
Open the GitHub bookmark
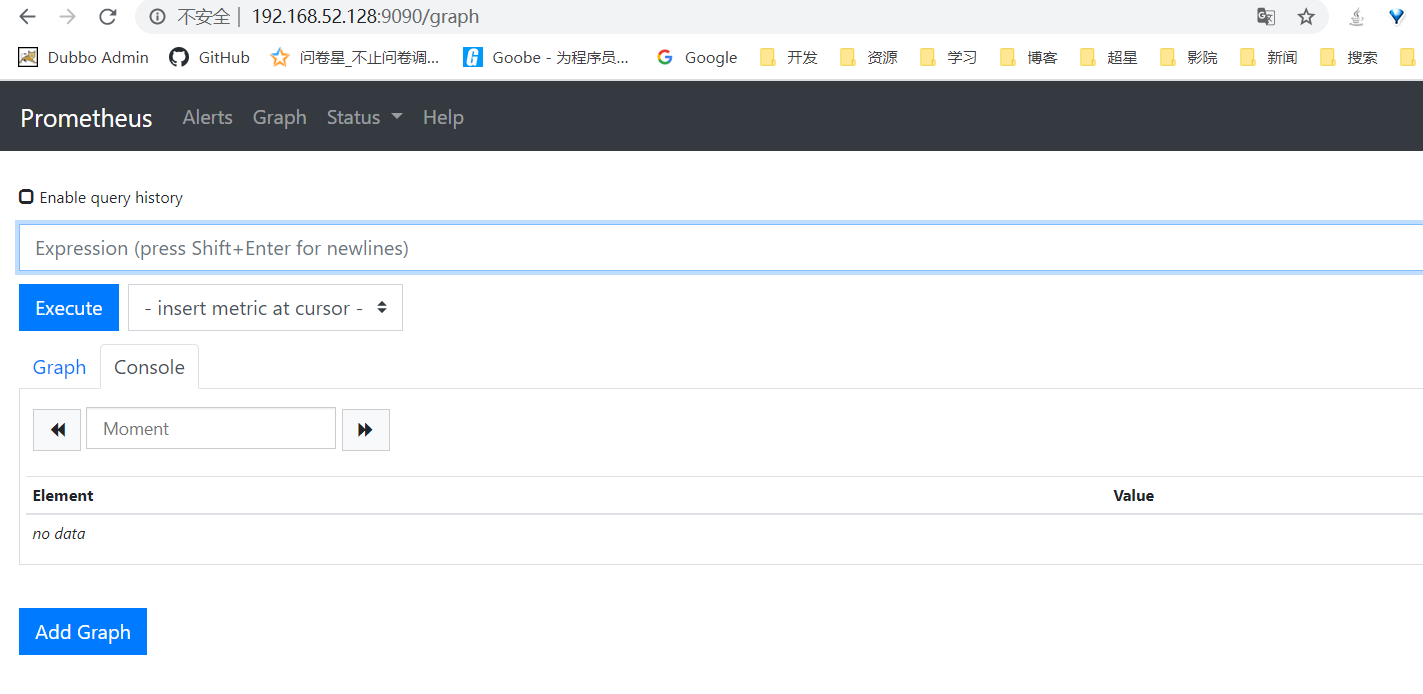click(x=209, y=57)
